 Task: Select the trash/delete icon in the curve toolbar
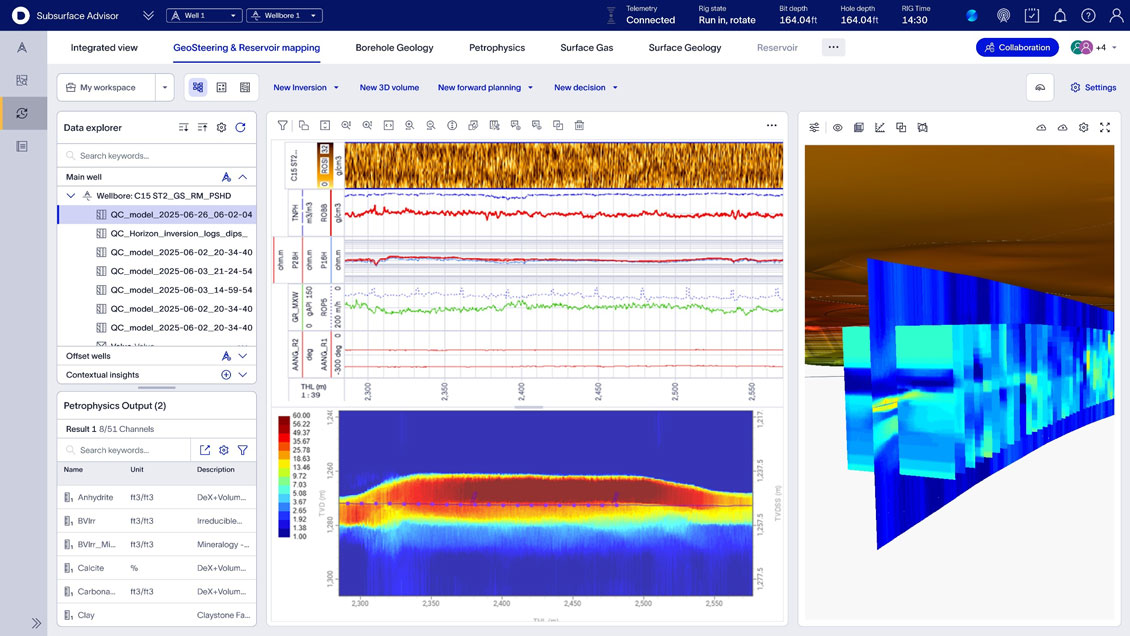coord(579,125)
